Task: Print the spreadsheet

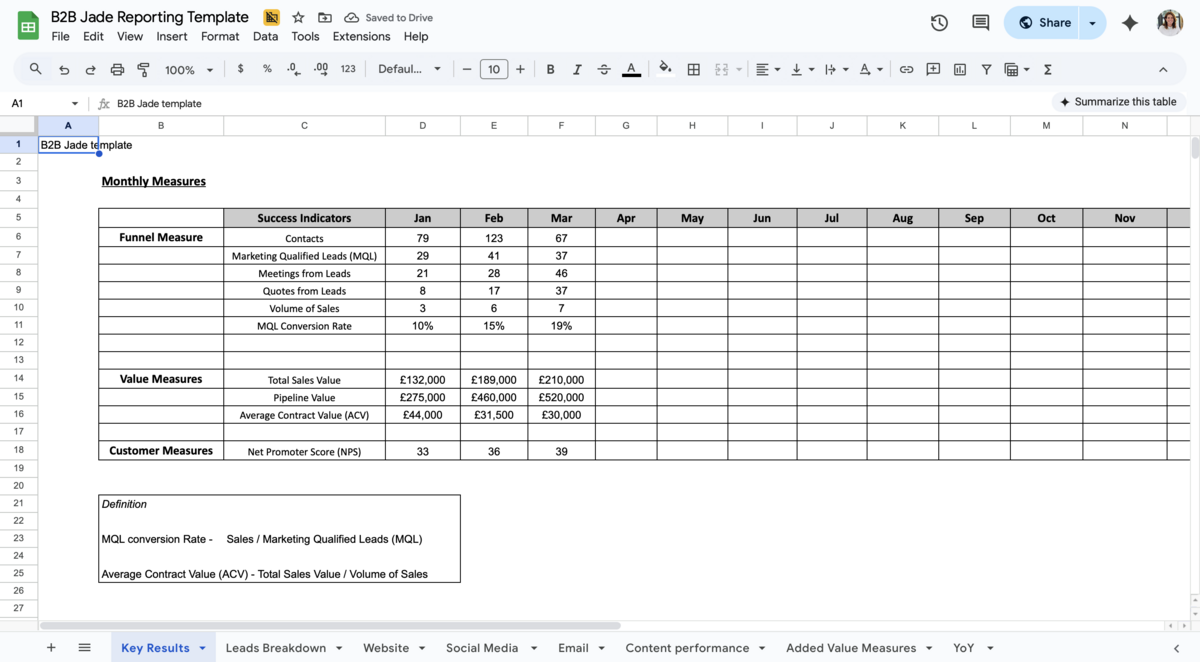Action: 117,69
